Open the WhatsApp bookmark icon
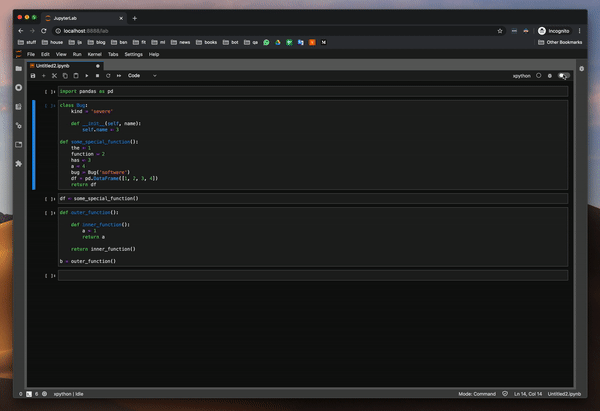 pos(266,42)
